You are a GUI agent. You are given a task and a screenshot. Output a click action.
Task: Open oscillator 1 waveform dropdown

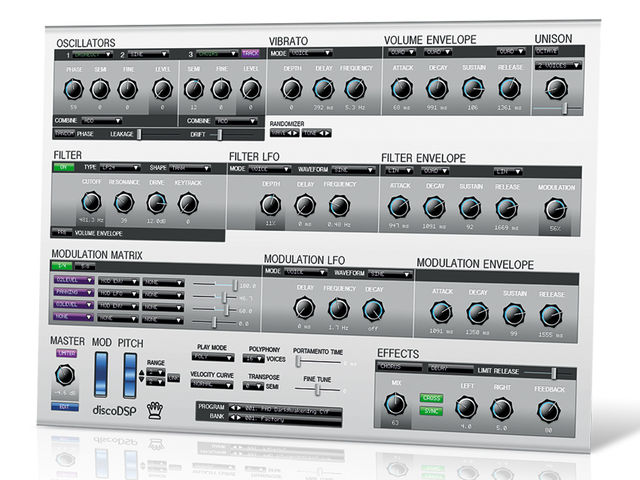point(92,54)
